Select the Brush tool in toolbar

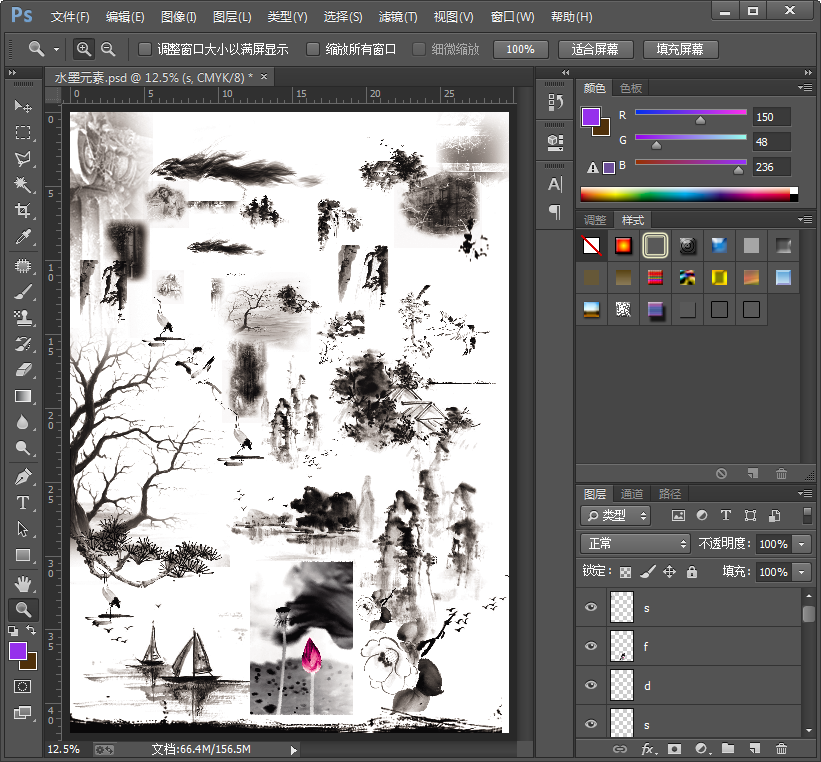(x=22, y=292)
